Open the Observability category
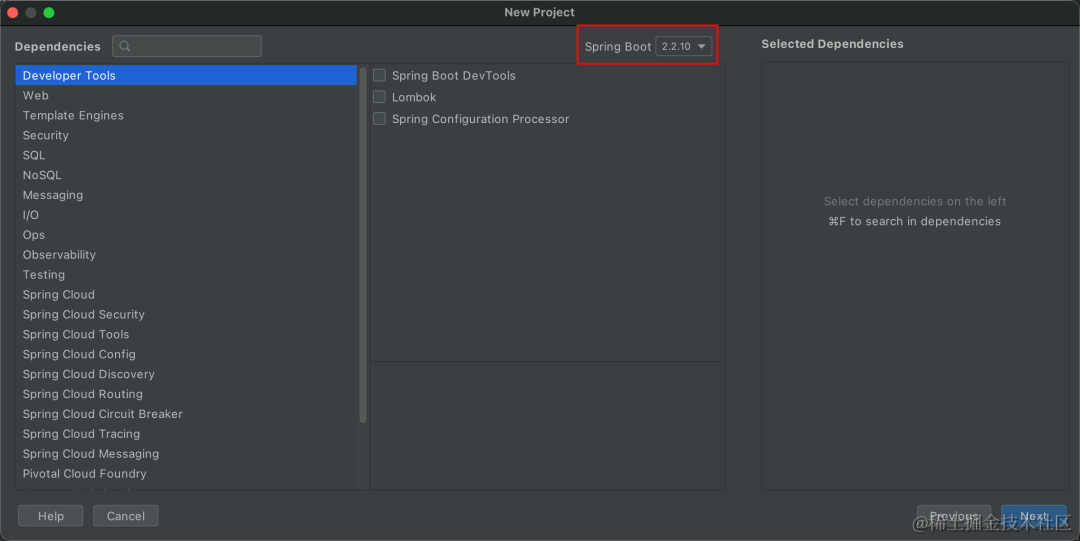Viewport: 1080px width, 541px height. click(x=186, y=255)
